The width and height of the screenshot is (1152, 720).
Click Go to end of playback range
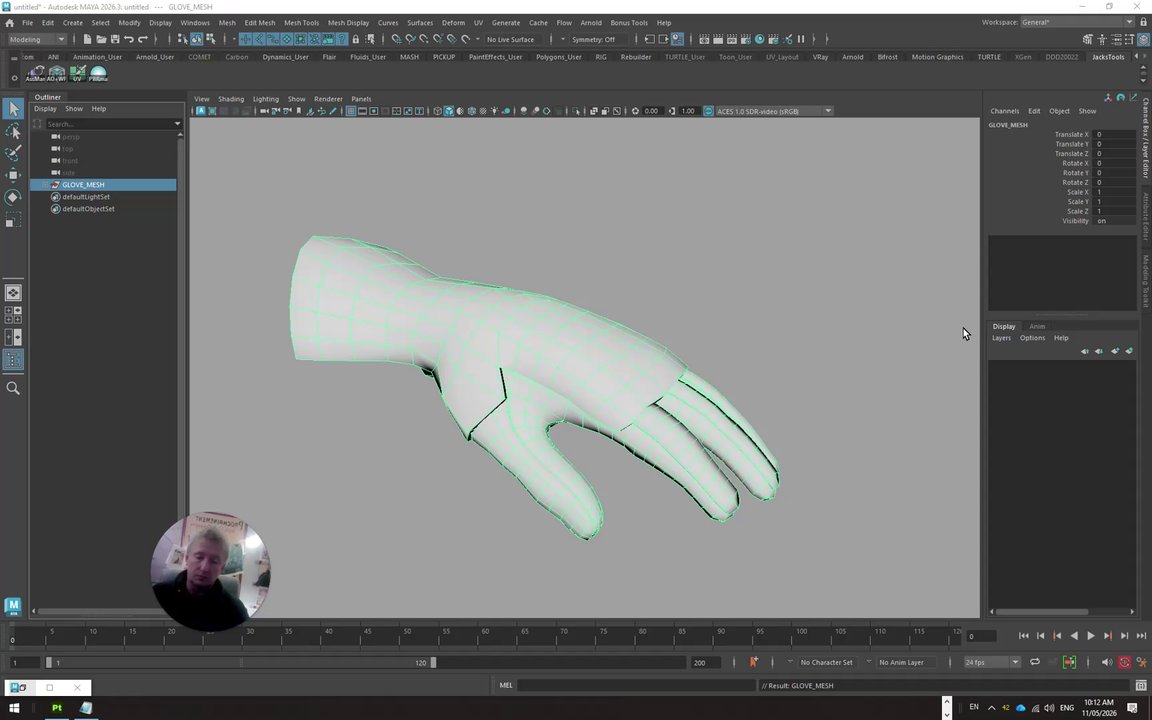coord(1141,636)
